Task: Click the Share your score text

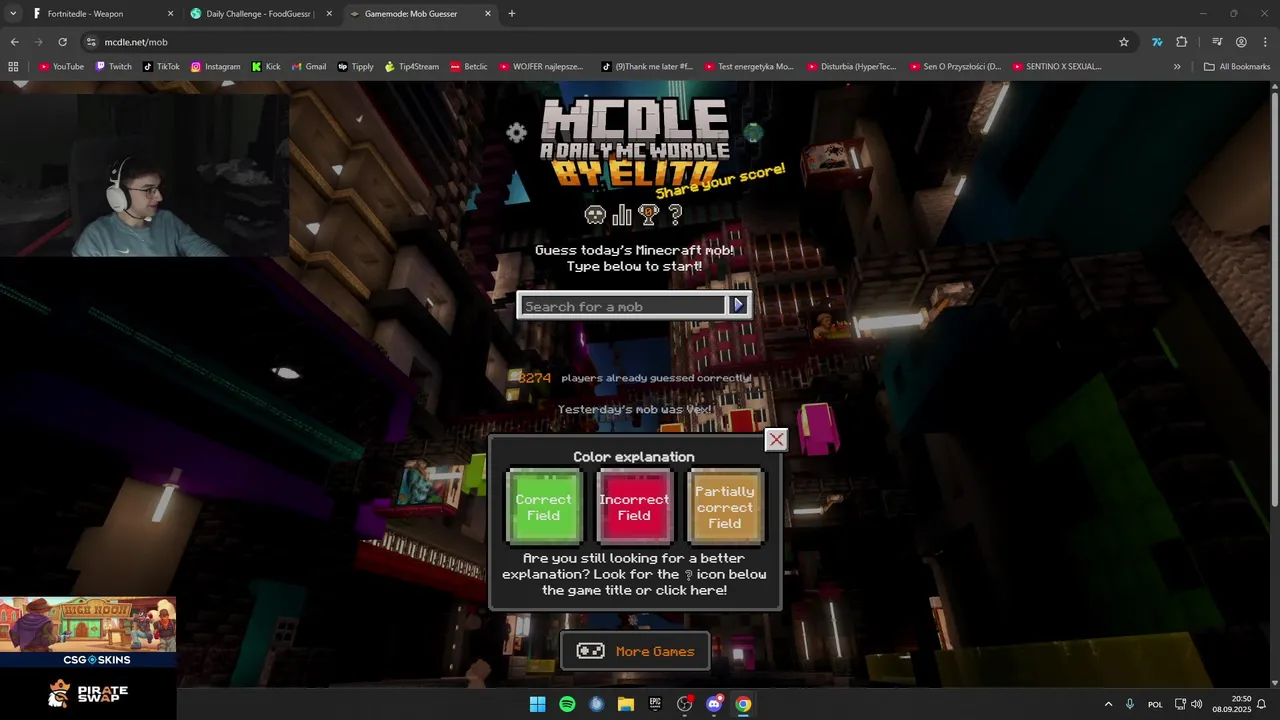Action: tap(720, 182)
